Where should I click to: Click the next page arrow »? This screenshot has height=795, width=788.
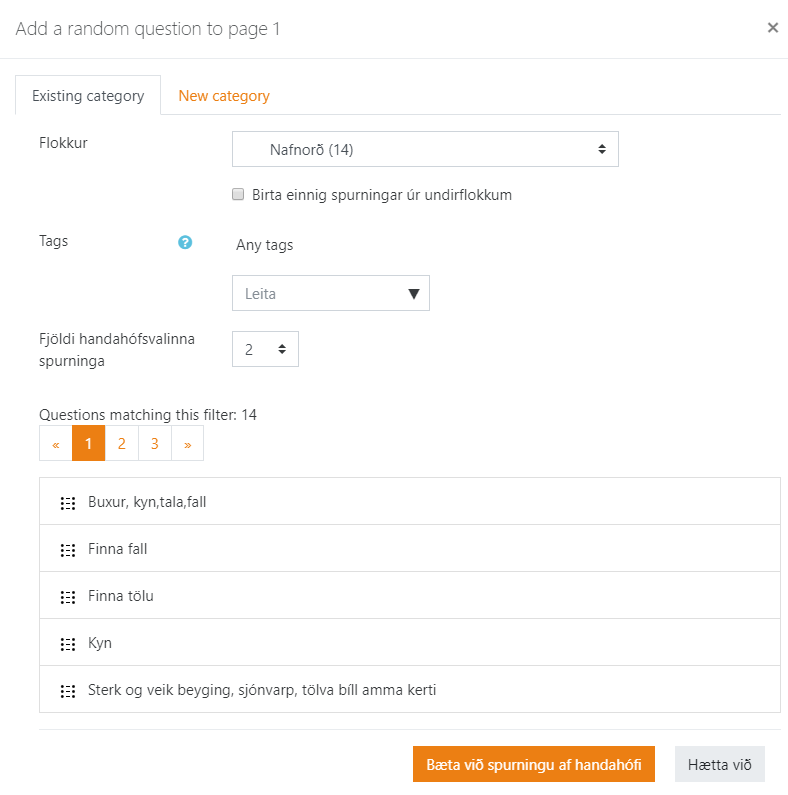tap(187, 444)
